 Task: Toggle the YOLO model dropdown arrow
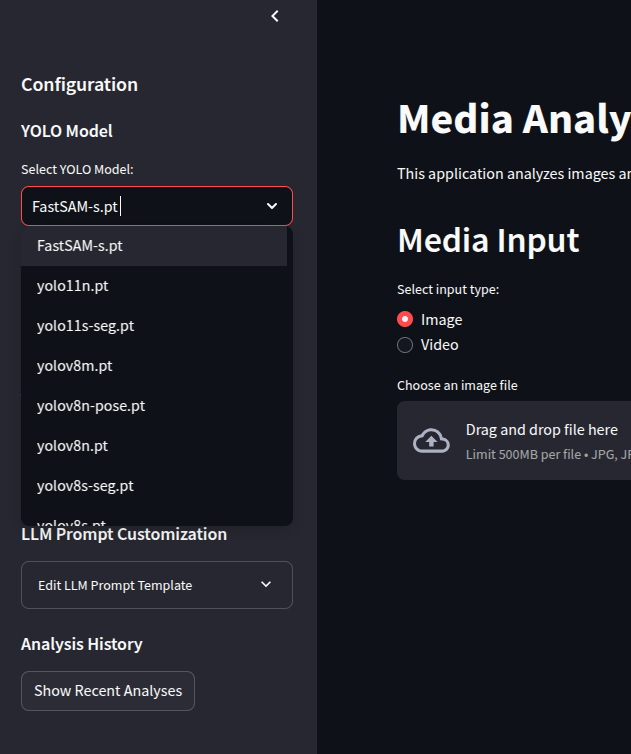point(272,206)
